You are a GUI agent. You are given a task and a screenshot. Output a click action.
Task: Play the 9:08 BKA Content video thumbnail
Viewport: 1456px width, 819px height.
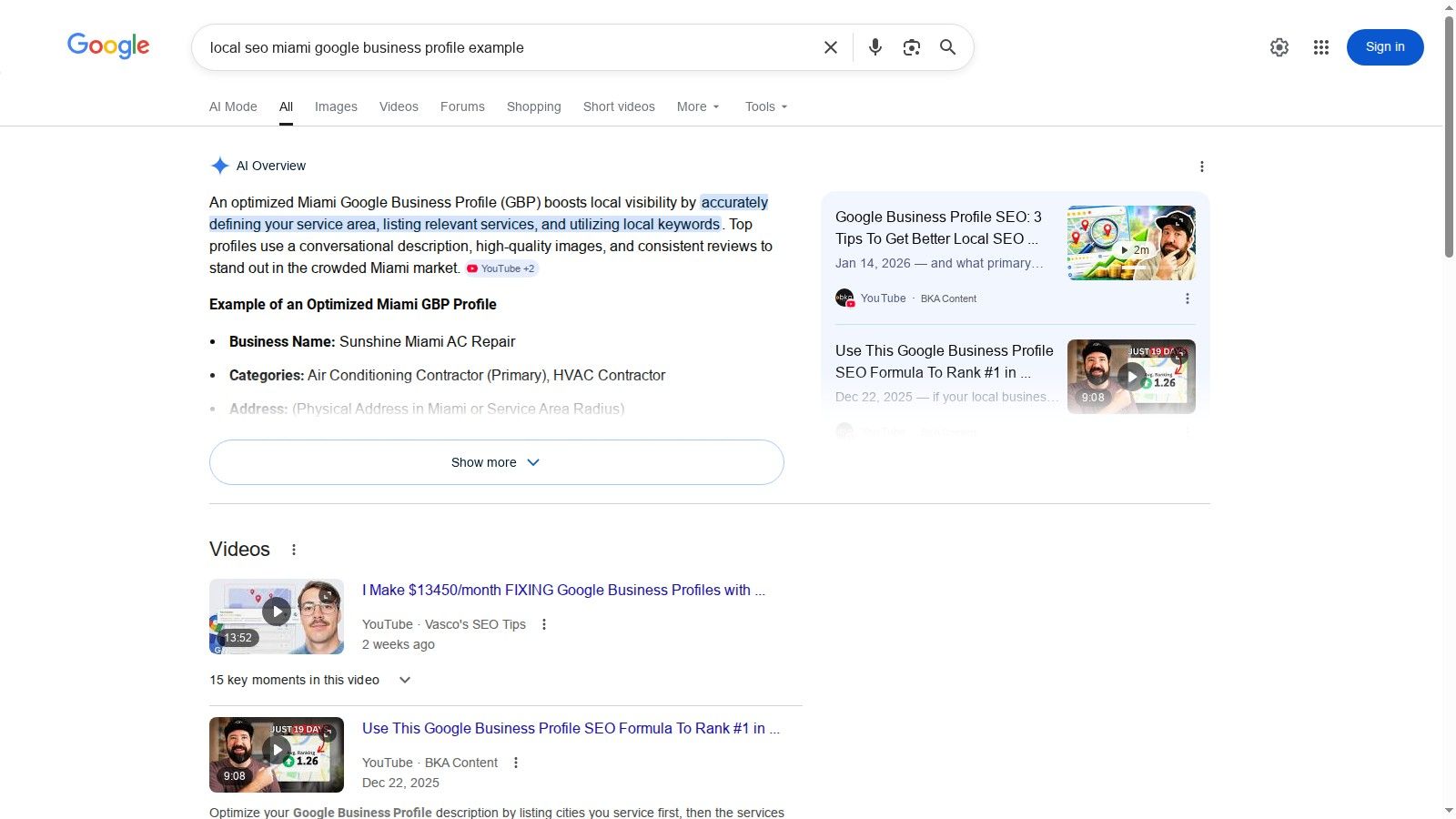click(277, 754)
